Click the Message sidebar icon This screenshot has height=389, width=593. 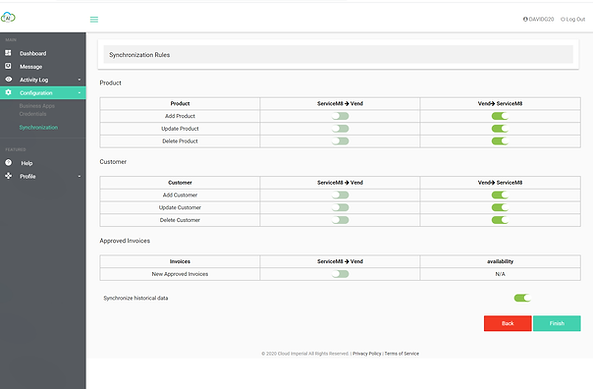[8, 66]
